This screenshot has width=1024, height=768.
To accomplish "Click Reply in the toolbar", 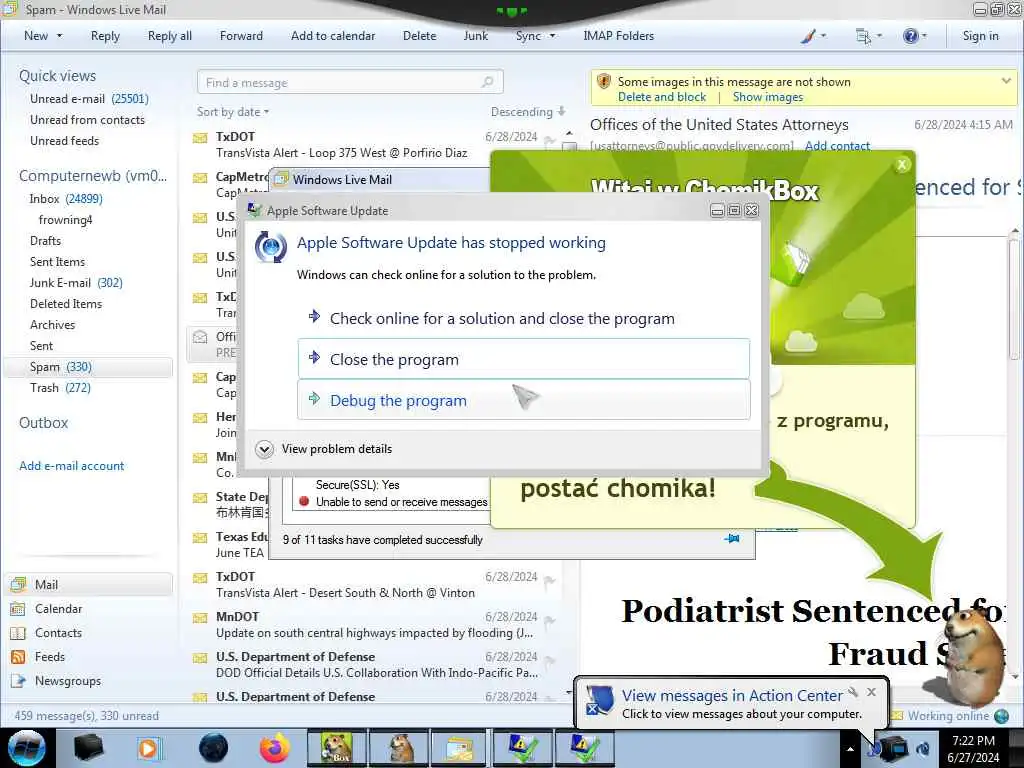I will [x=105, y=36].
